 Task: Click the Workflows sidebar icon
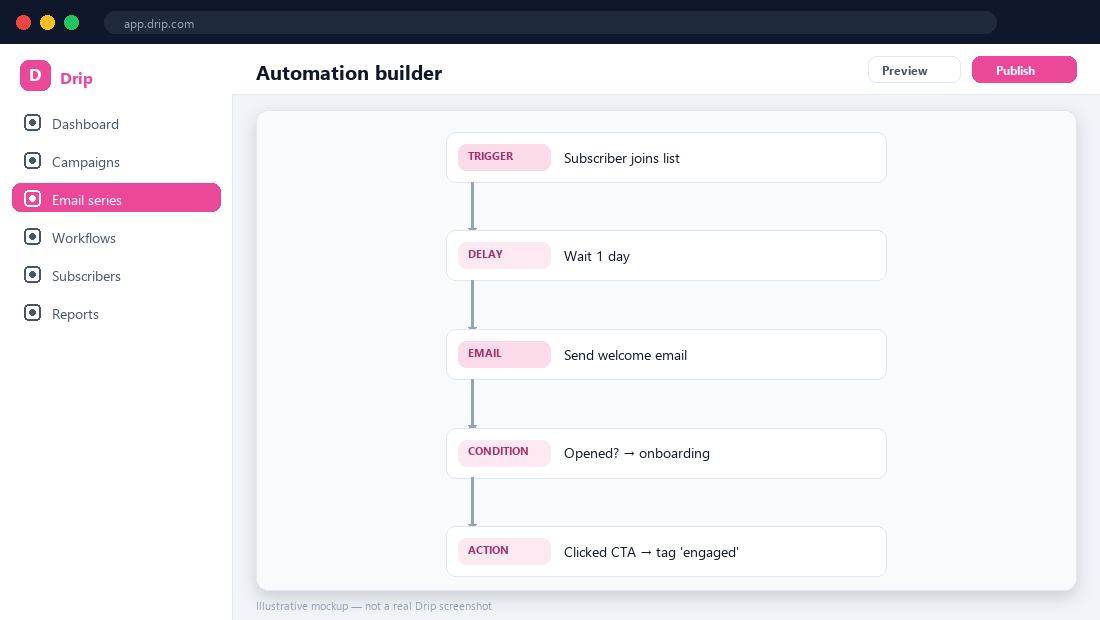32,236
